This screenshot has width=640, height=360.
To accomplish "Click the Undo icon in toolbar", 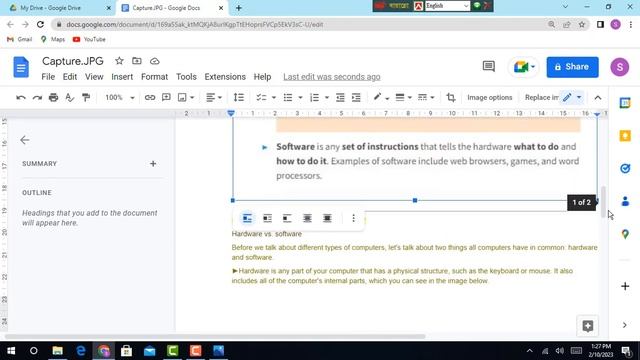I will (21, 98).
